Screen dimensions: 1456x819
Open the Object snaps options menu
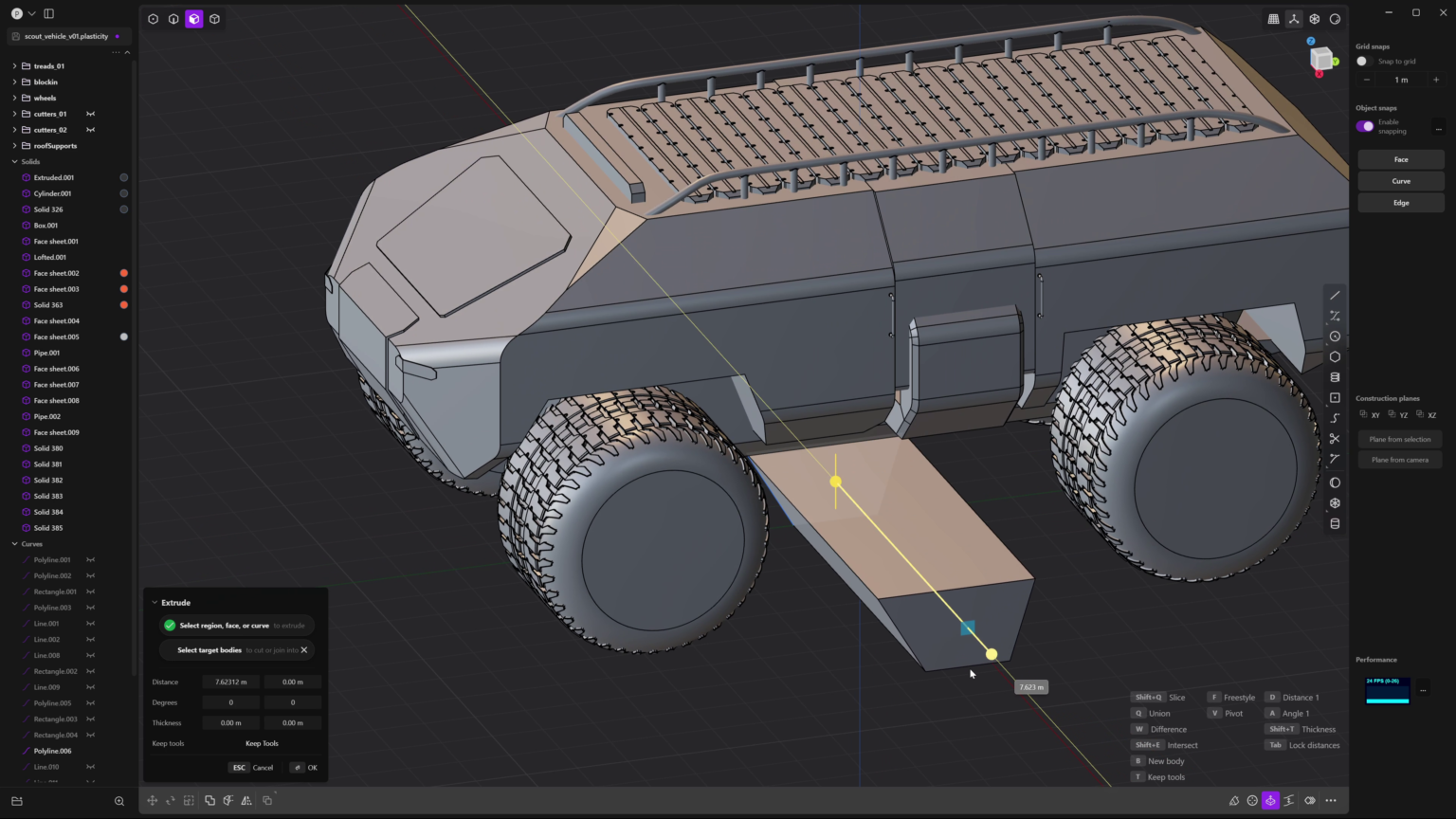click(x=1438, y=128)
